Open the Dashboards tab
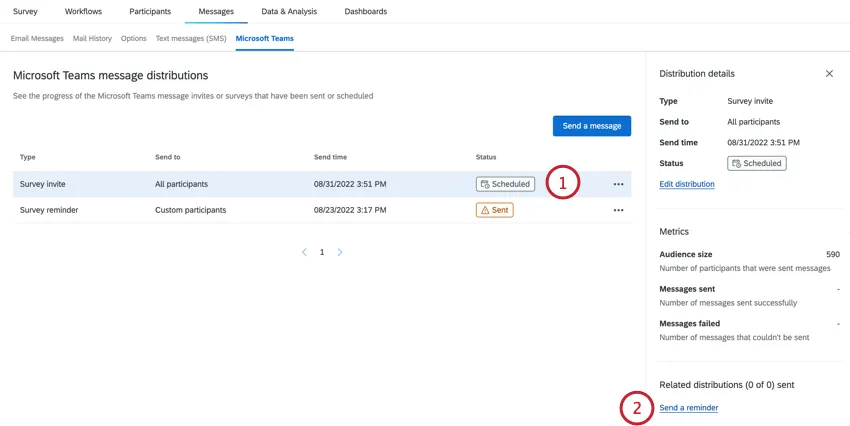The image size is (850, 426). [365, 12]
